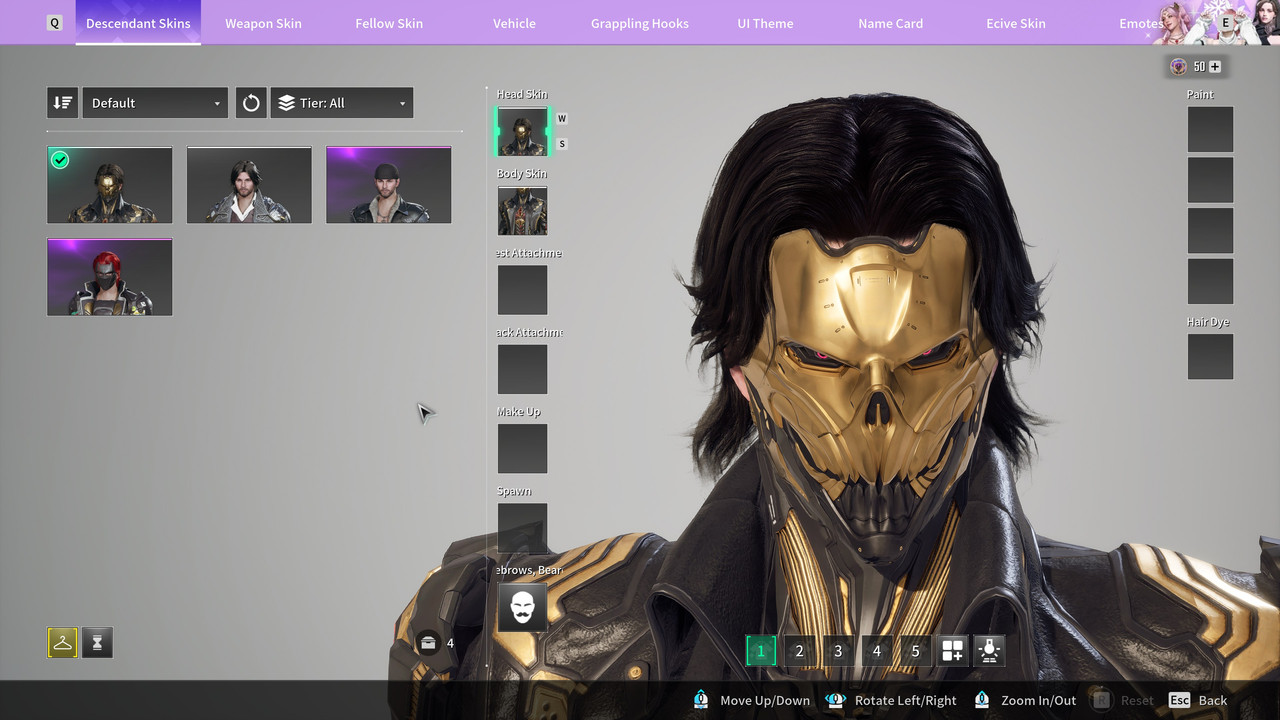Select preset slot 1

760,651
